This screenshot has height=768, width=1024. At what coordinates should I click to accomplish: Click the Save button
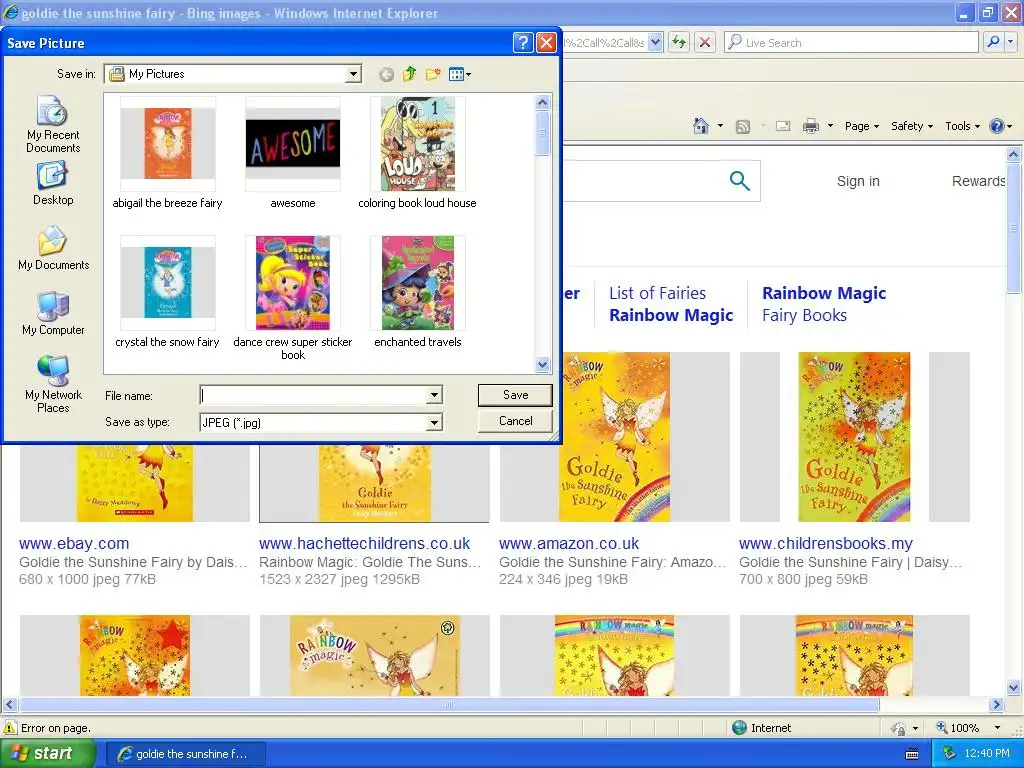pyautogui.click(x=515, y=395)
